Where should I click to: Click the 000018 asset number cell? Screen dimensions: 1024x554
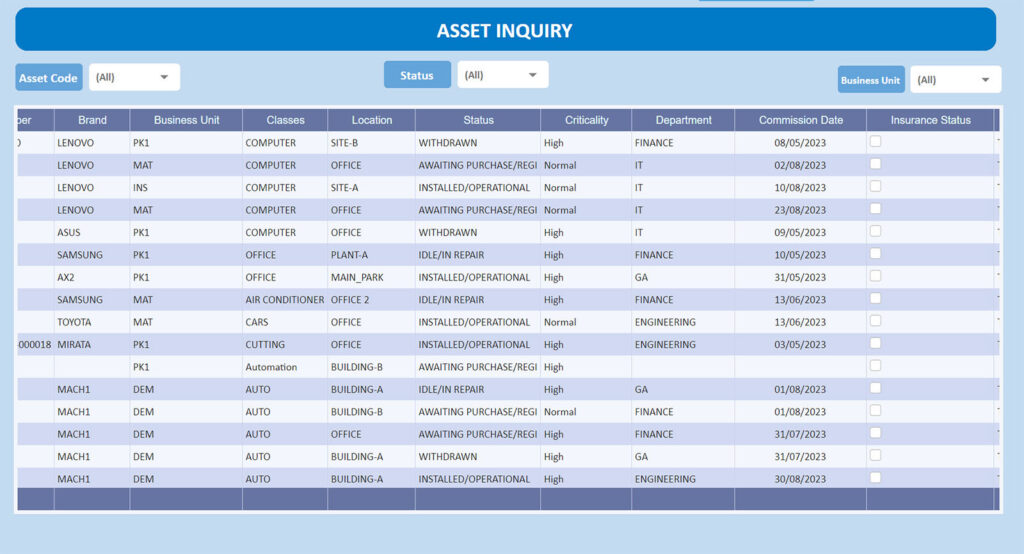[35, 344]
